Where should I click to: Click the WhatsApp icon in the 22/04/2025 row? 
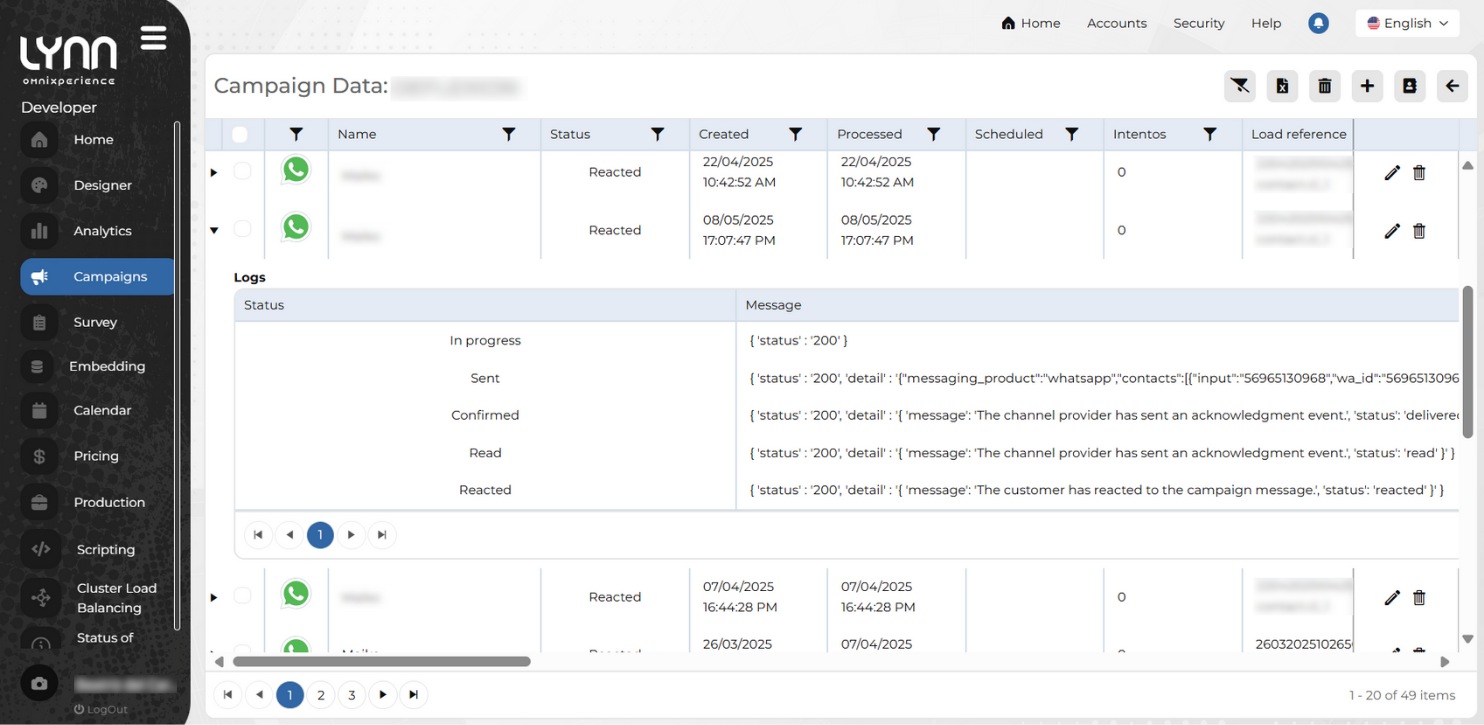(x=296, y=170)
